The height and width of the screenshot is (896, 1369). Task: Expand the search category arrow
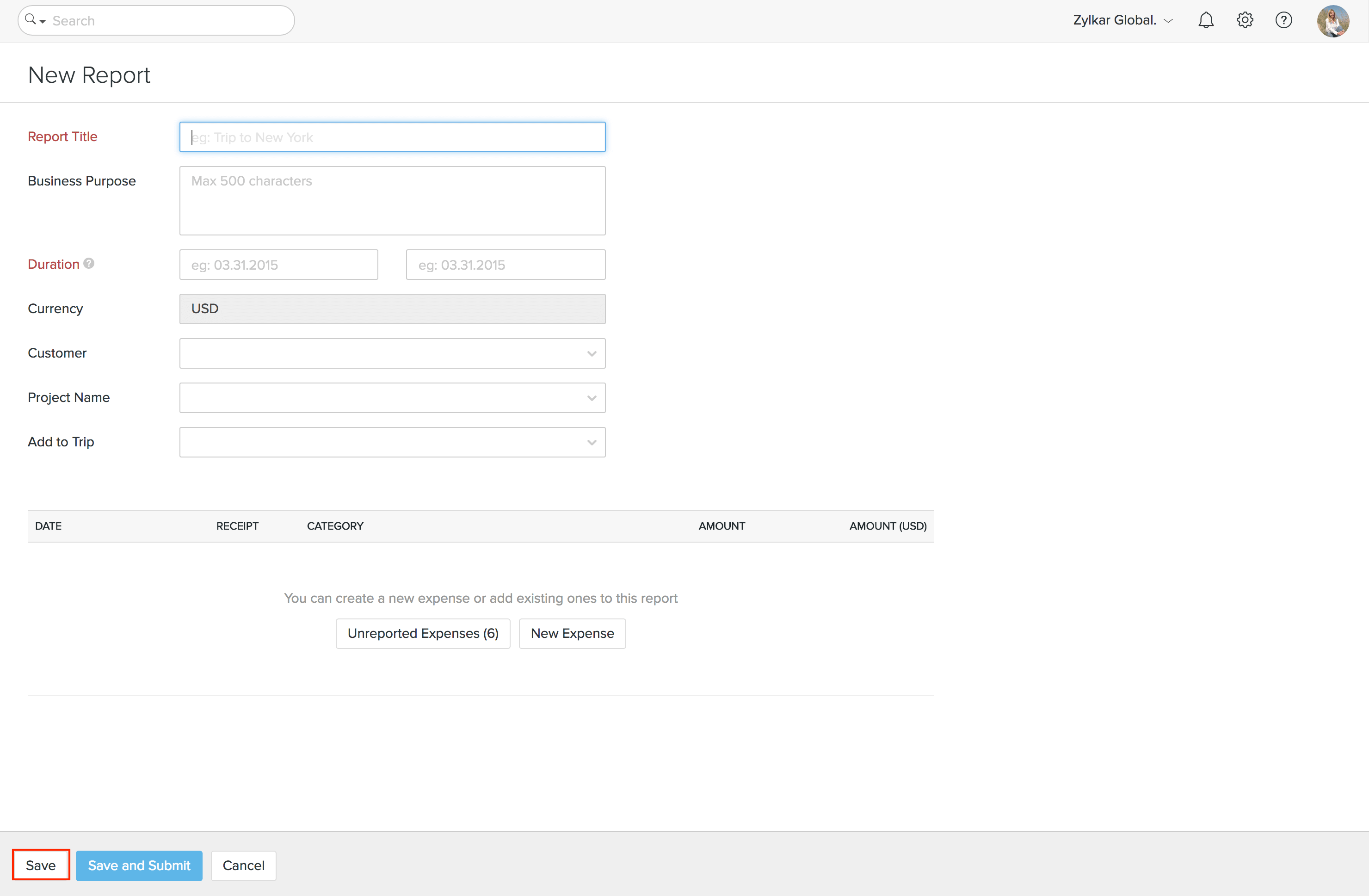[x=42, y=22]
